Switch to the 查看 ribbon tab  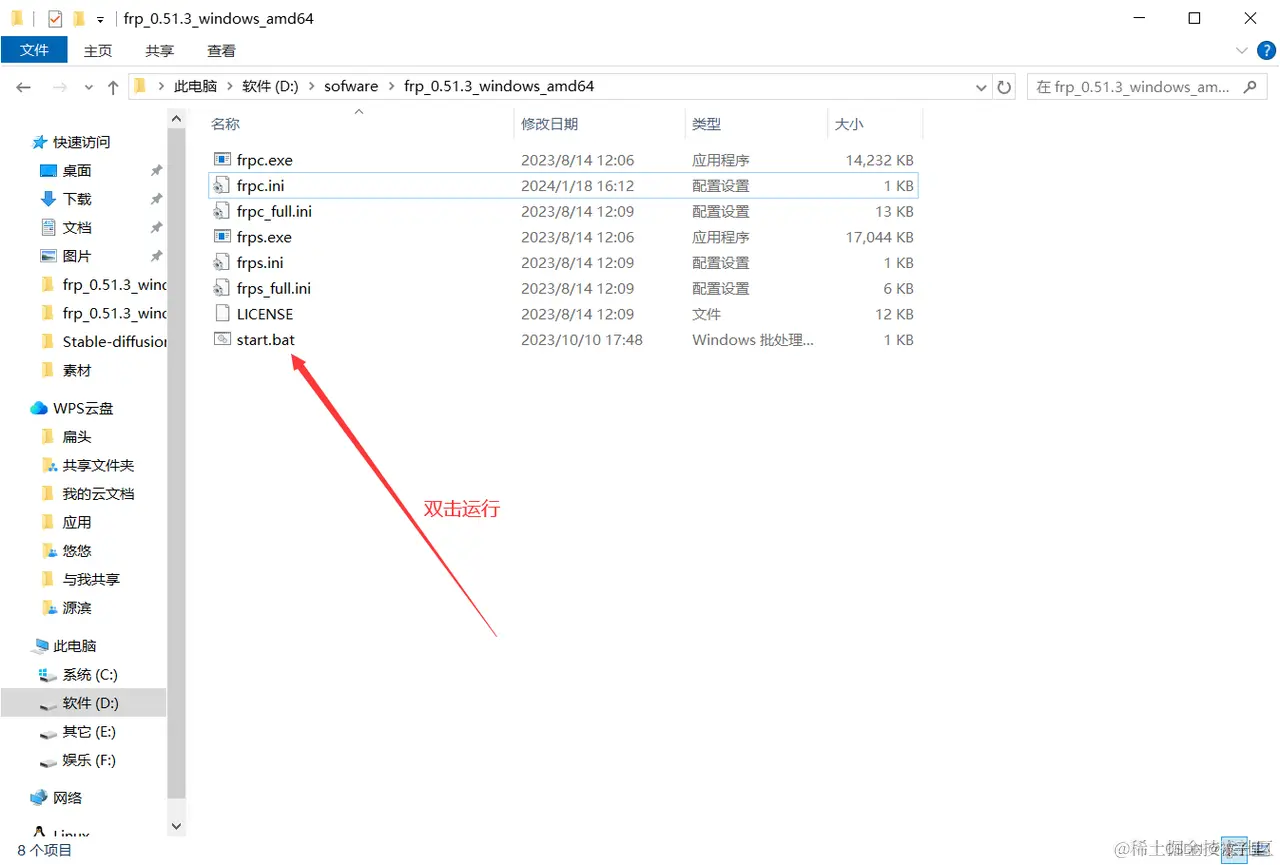tap(221, 50)
